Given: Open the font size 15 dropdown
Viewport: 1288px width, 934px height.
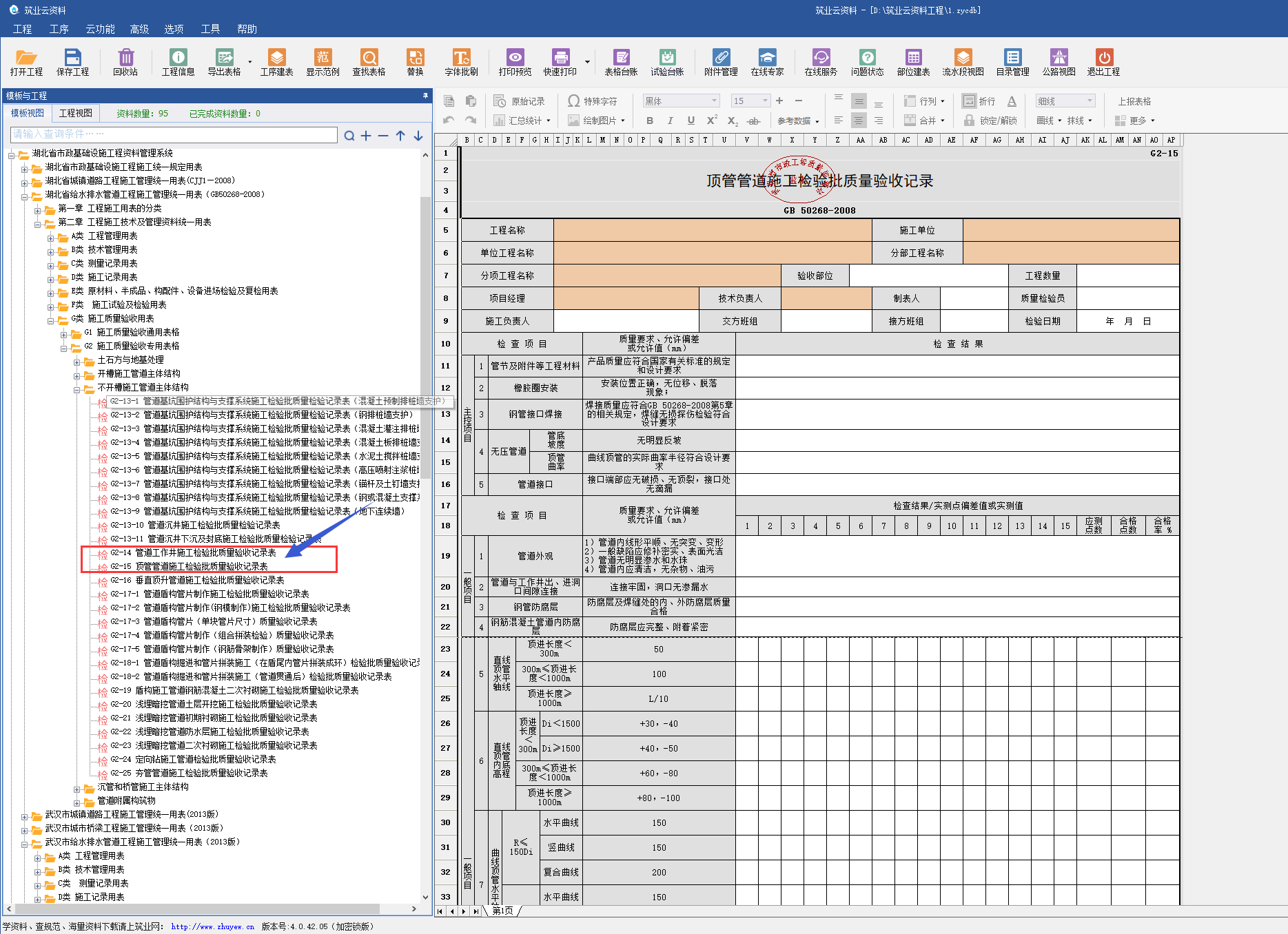Looking at the screenshot, I should coord(765,101).
